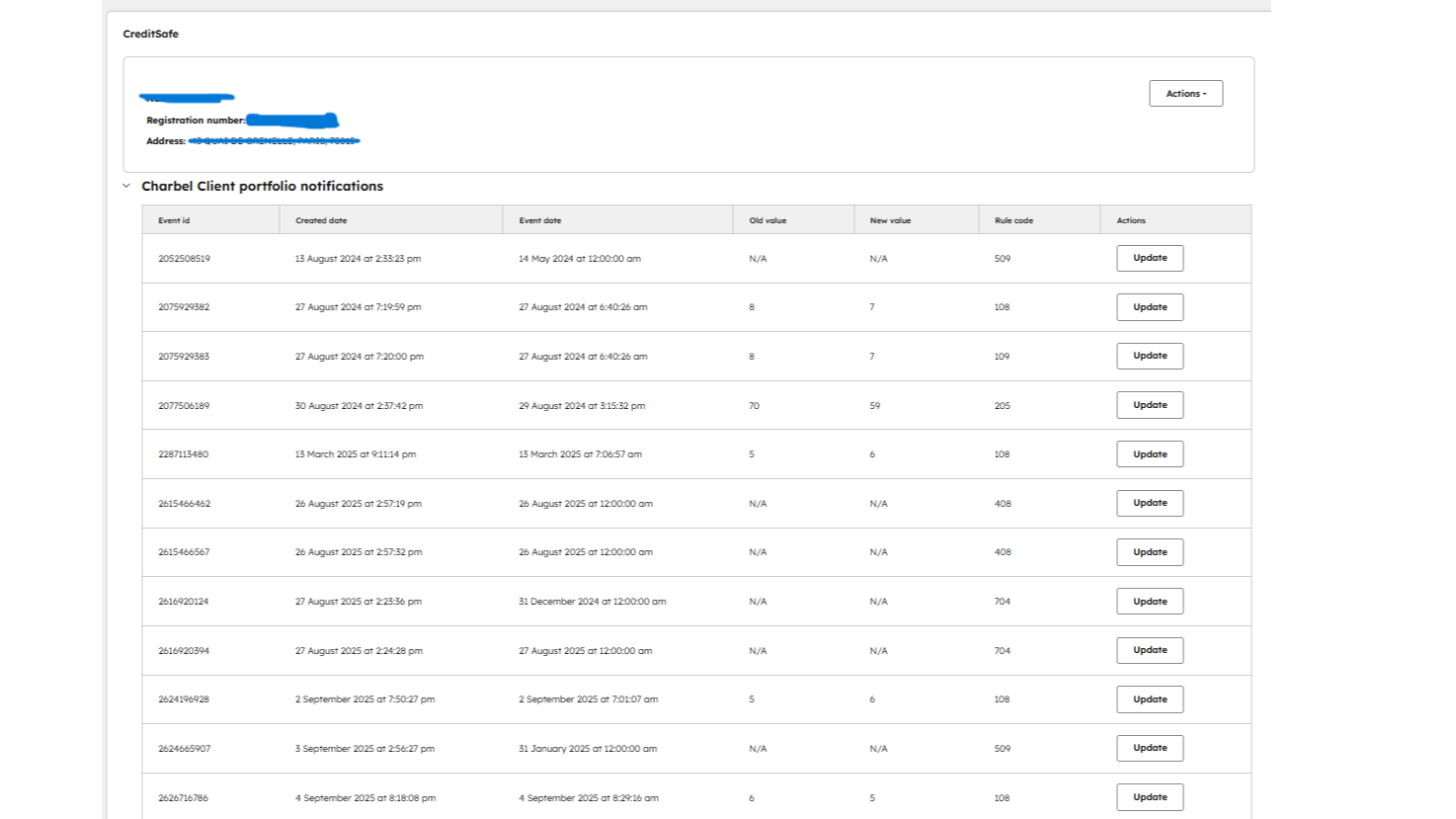
Task: Open the Actions dropdown menu
Action: coord(1185,93)
